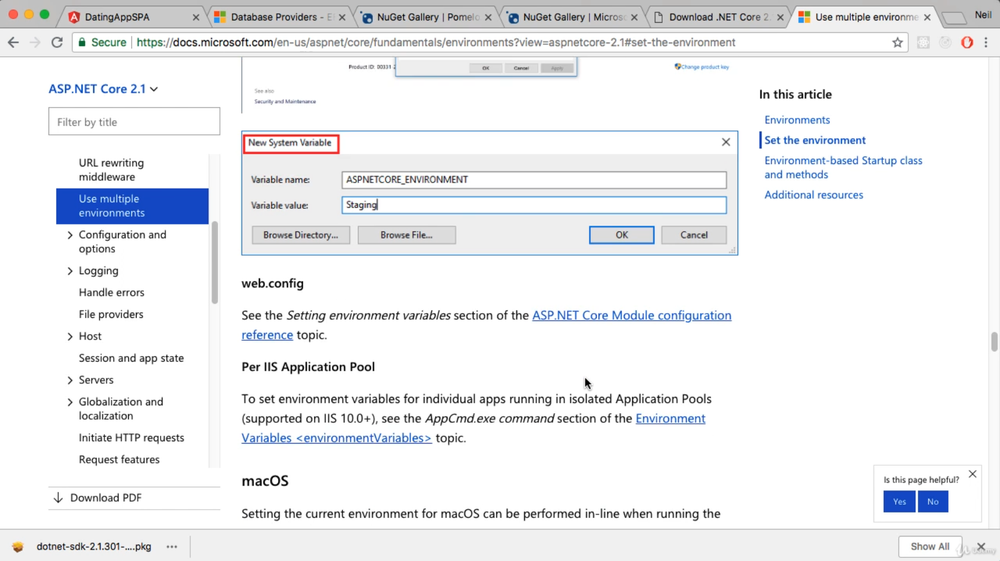Expand the Servers node

[70, 380]
